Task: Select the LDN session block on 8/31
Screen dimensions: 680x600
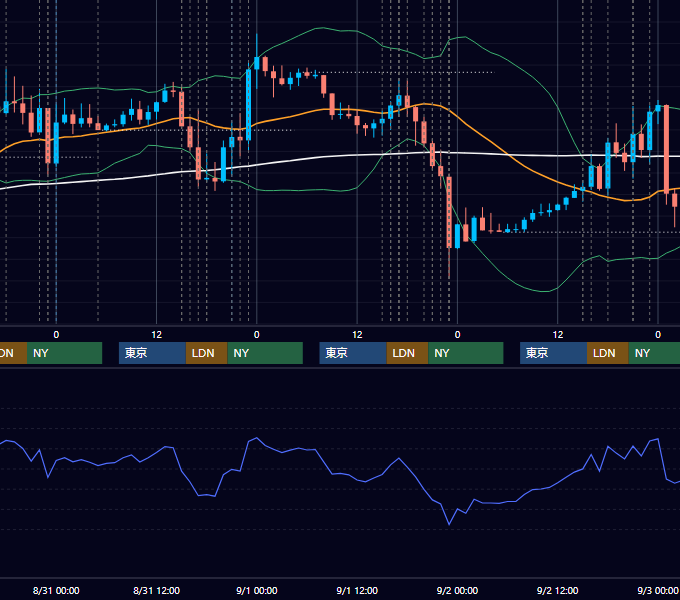Action: (x=206, y=353)
